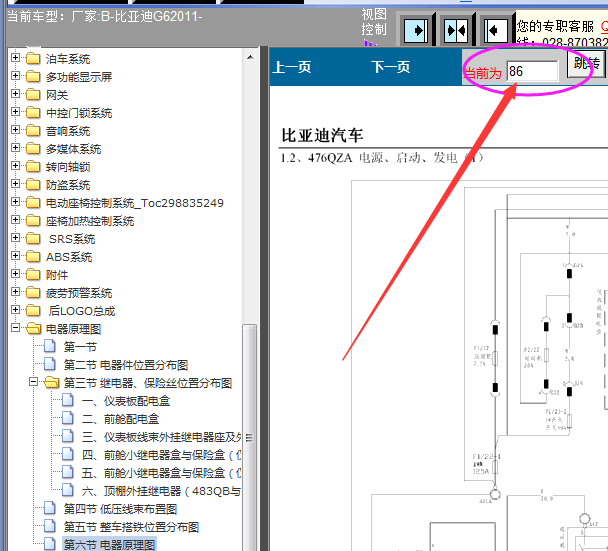
Task: Click the document icon beside 第一节
Action: click(x=50, y=346)
